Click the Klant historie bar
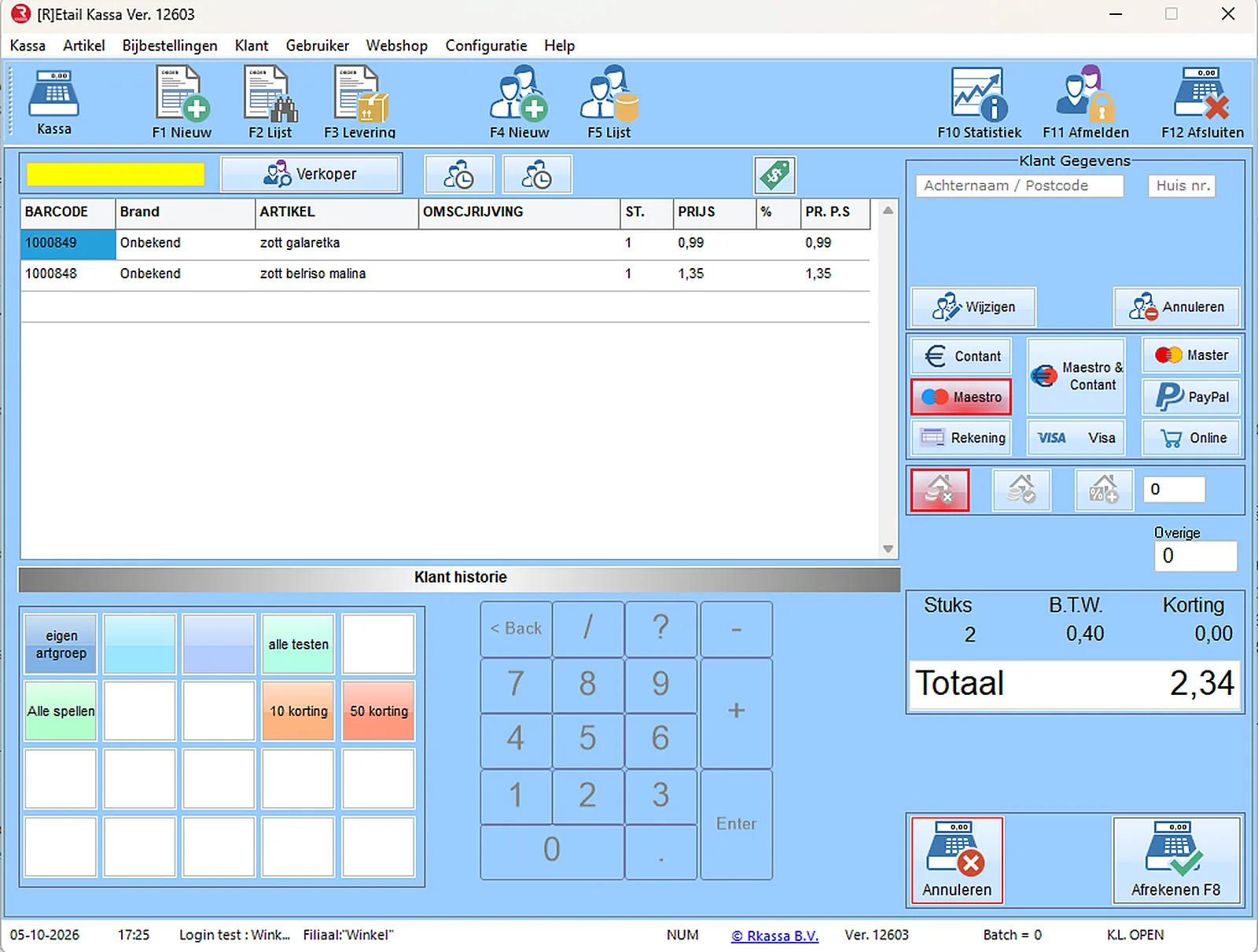1258x952 pixels. (459, 579)
